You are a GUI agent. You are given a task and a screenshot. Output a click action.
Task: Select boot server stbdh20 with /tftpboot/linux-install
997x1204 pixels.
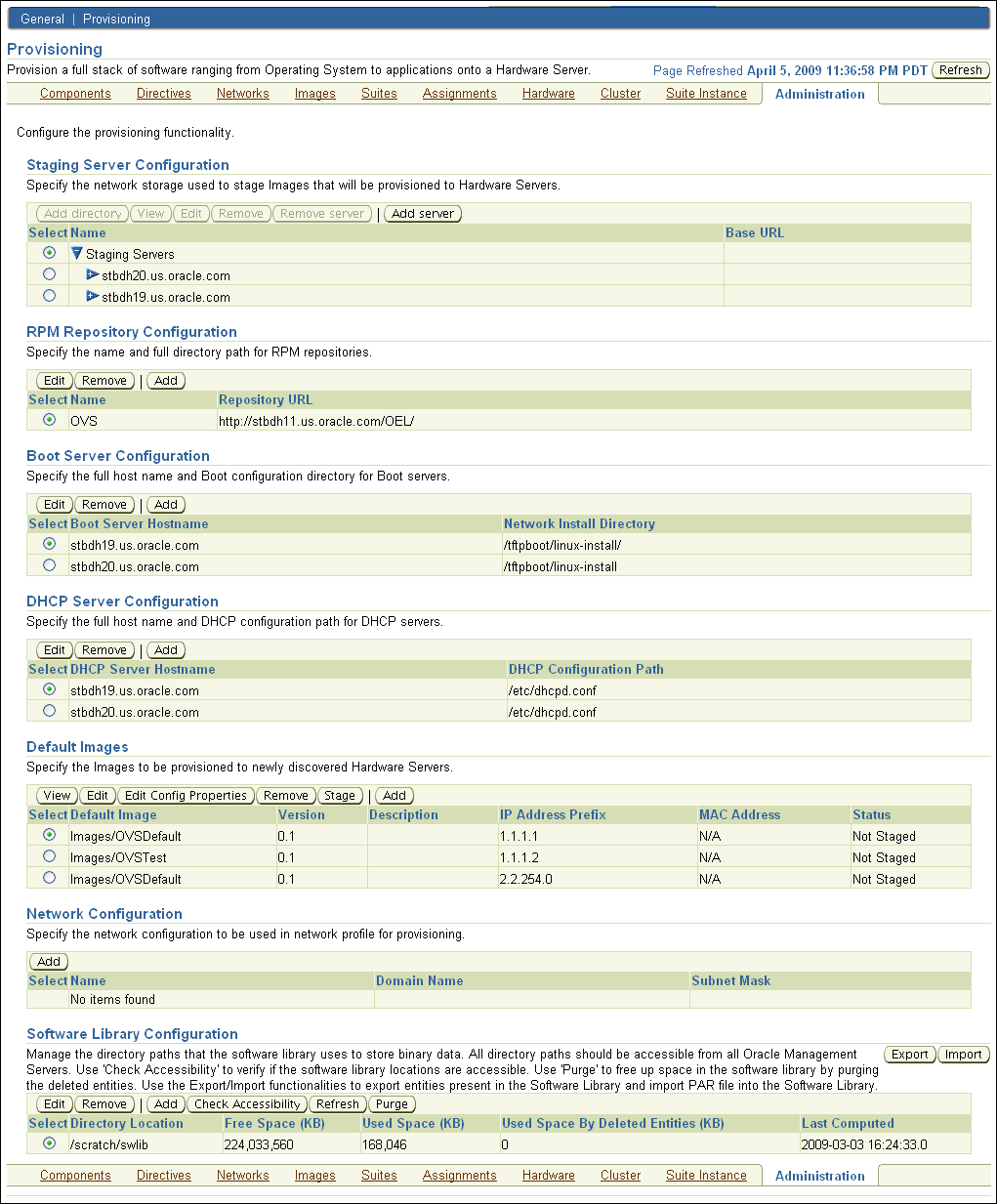click(x=49, y=565)
